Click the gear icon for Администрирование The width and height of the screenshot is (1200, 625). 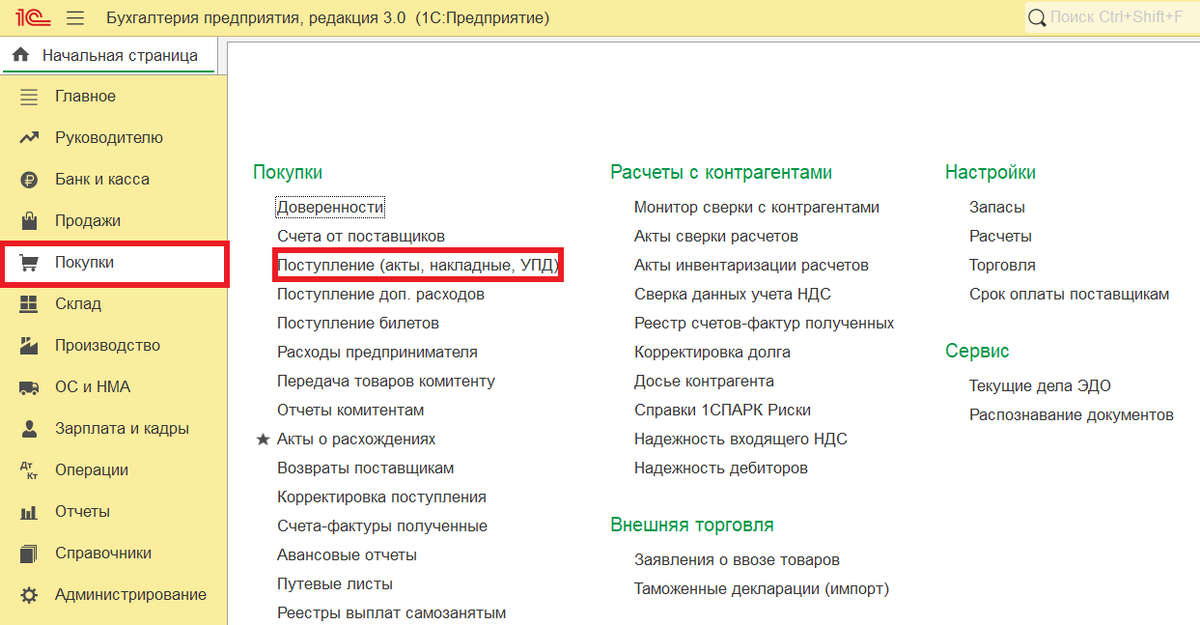tap(29, 595)
